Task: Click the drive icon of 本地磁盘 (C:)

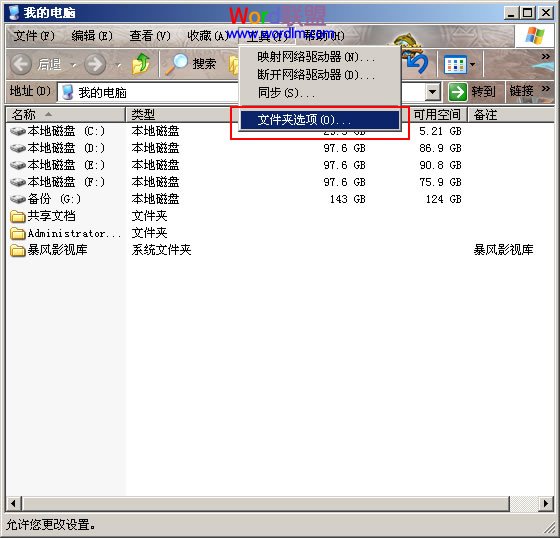Action: coord(18,131)
